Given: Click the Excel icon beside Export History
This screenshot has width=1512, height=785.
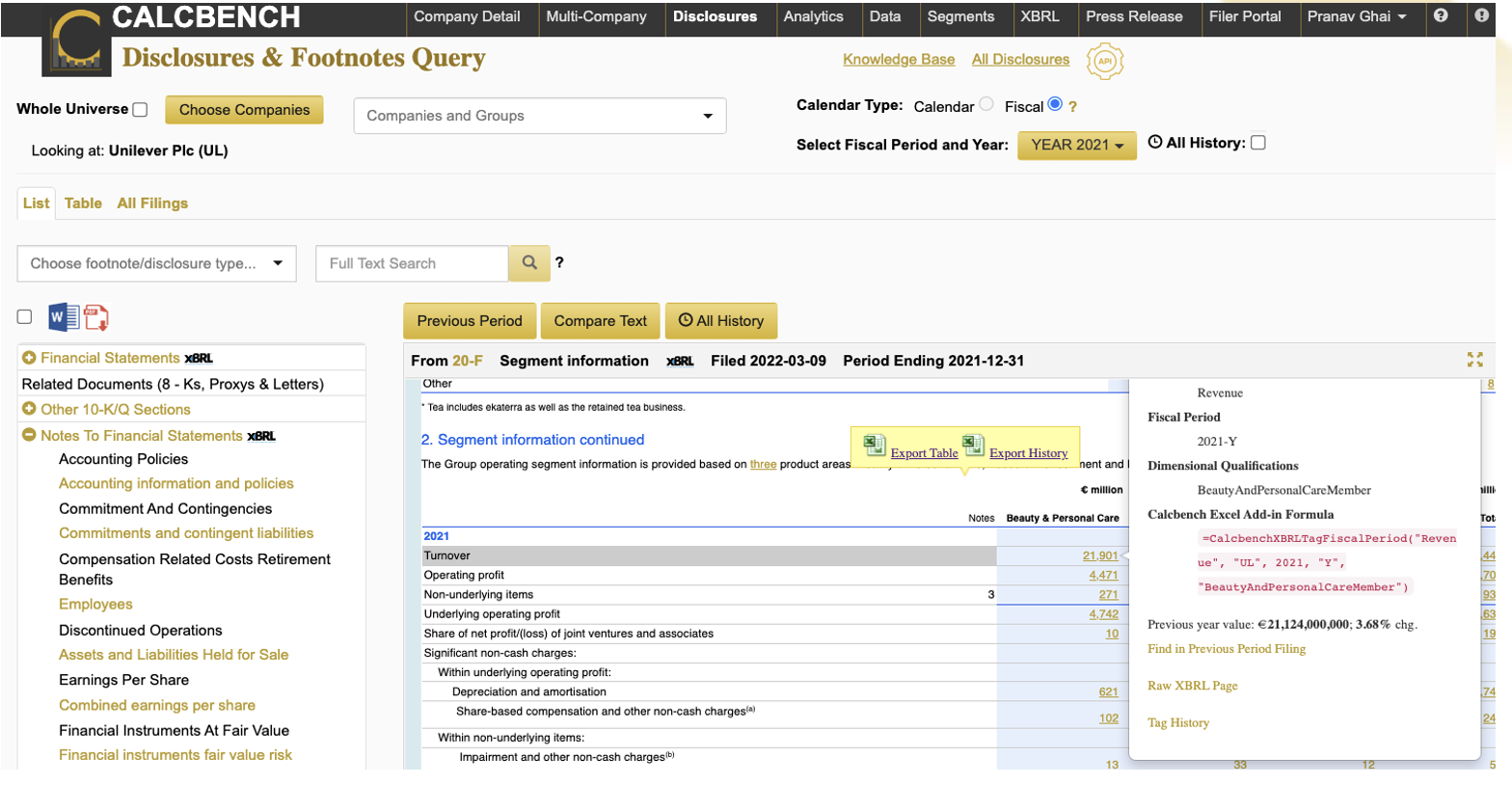Looking at the screenshot, I should click(973, 446).
